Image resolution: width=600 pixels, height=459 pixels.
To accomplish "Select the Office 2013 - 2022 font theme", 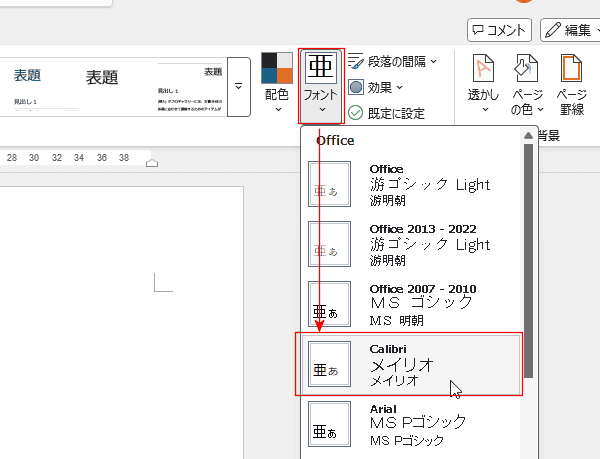I will click(x=411, y=244).
